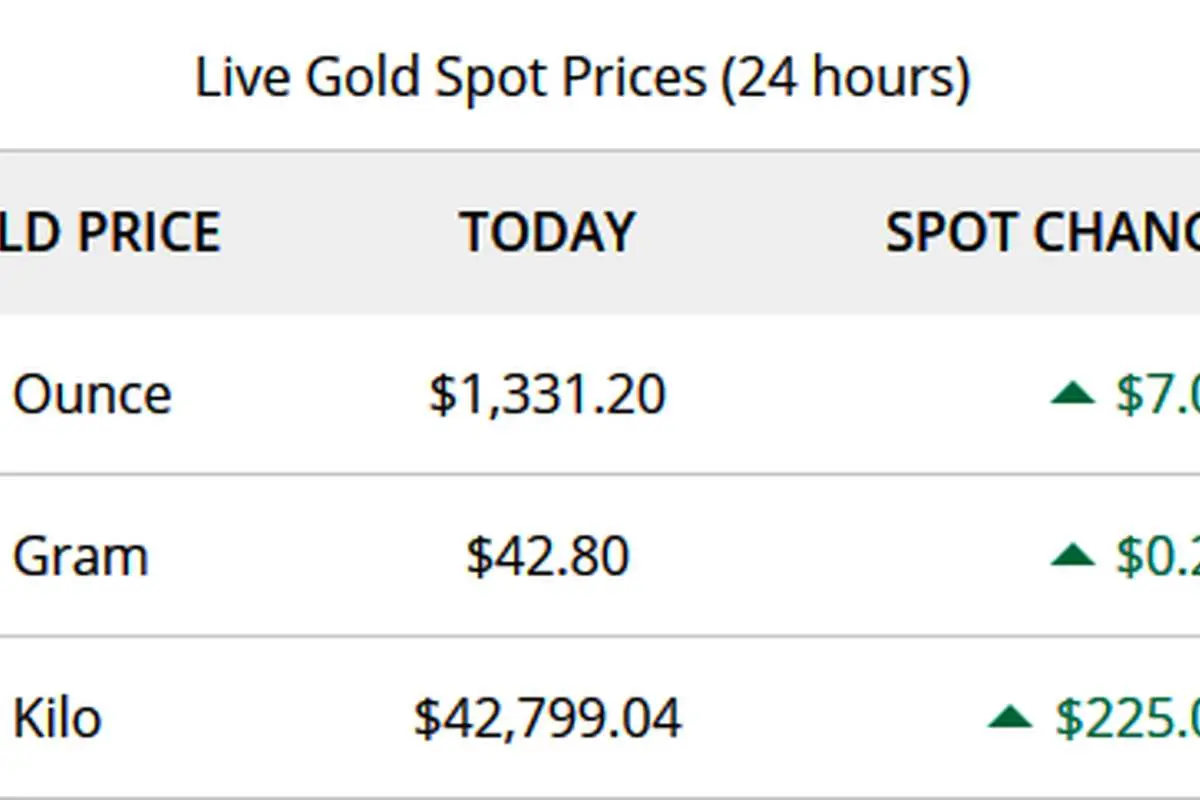This screenshot has width=1200, height=800.
Task: Select the TODAY column header
Action: (547, 232)
